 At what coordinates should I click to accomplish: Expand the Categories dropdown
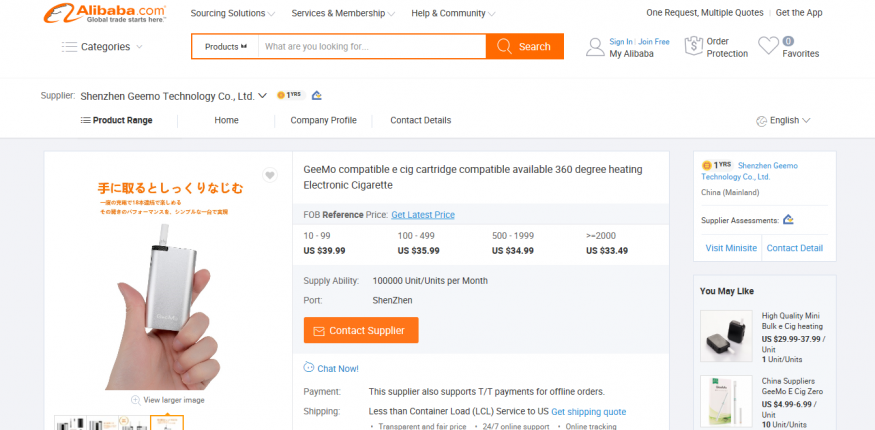pos(101,47)
